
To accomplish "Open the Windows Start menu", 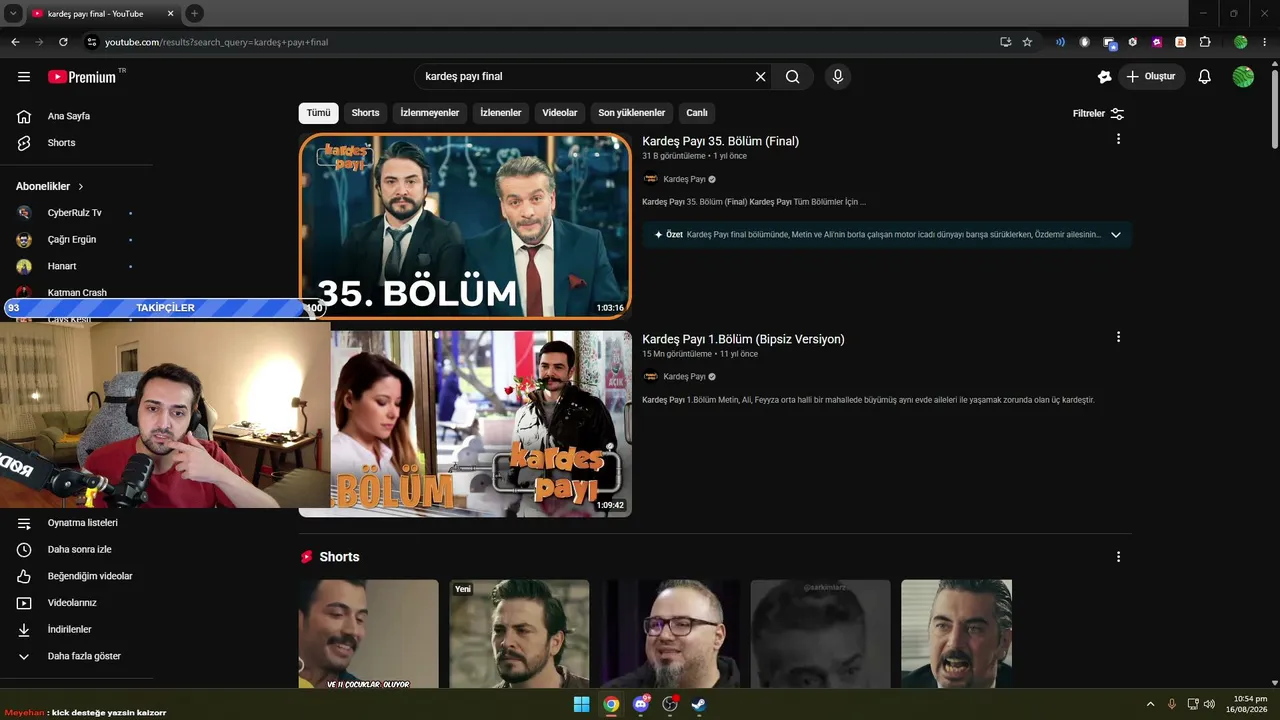I will tap(581, 704).
